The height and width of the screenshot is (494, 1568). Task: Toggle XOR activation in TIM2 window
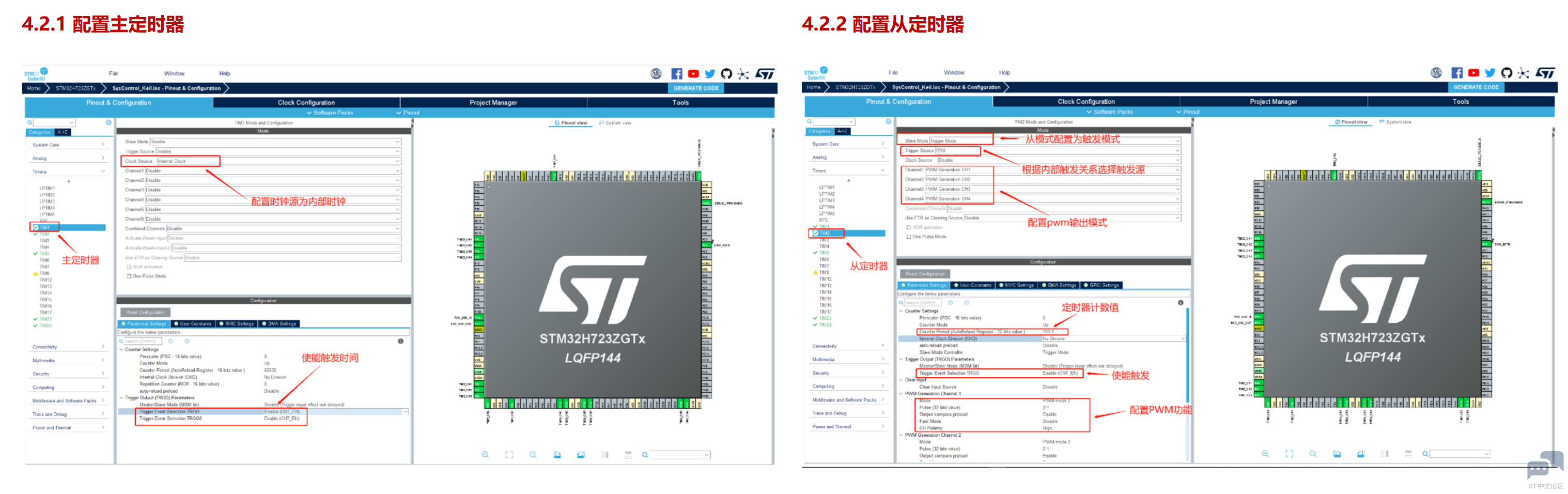pos(909,227)
